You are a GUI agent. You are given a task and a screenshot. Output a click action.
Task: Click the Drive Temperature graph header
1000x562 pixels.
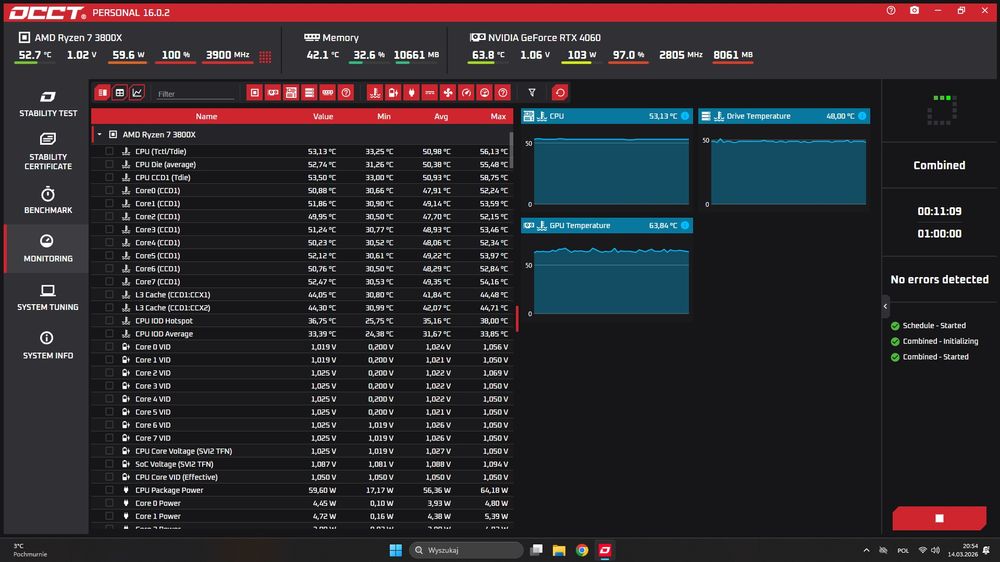784,116
